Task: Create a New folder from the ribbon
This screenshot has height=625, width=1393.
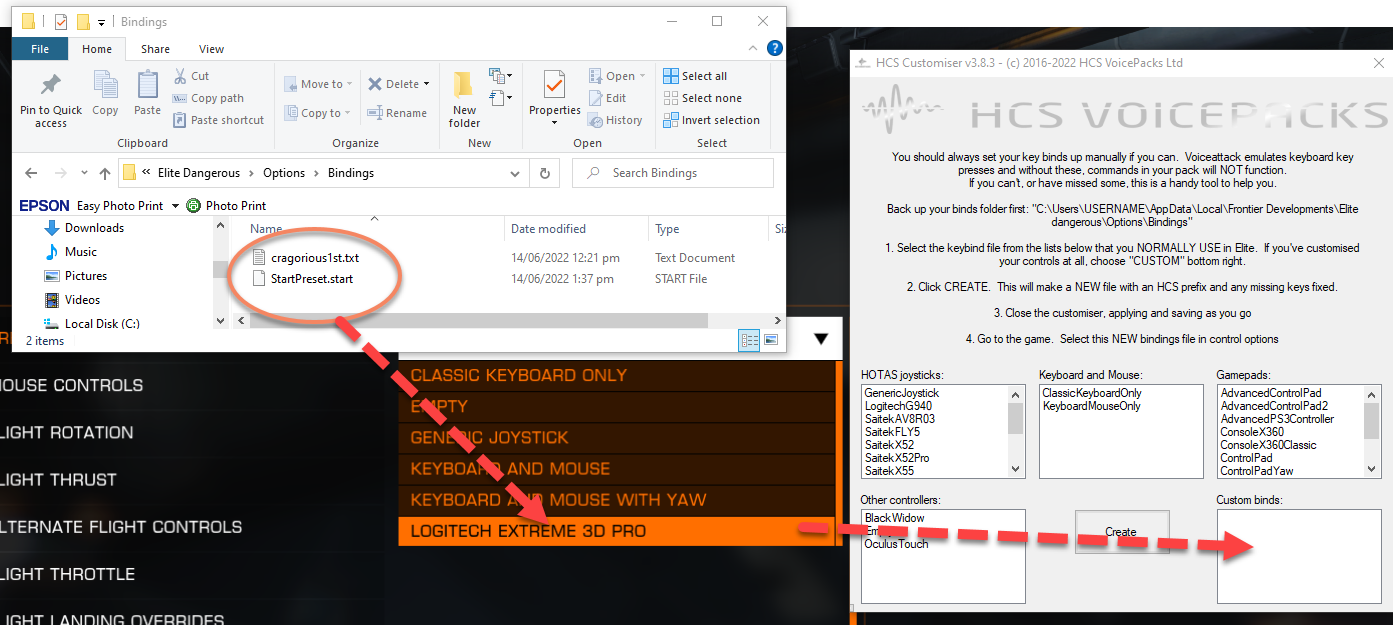Action: point(464,99)
